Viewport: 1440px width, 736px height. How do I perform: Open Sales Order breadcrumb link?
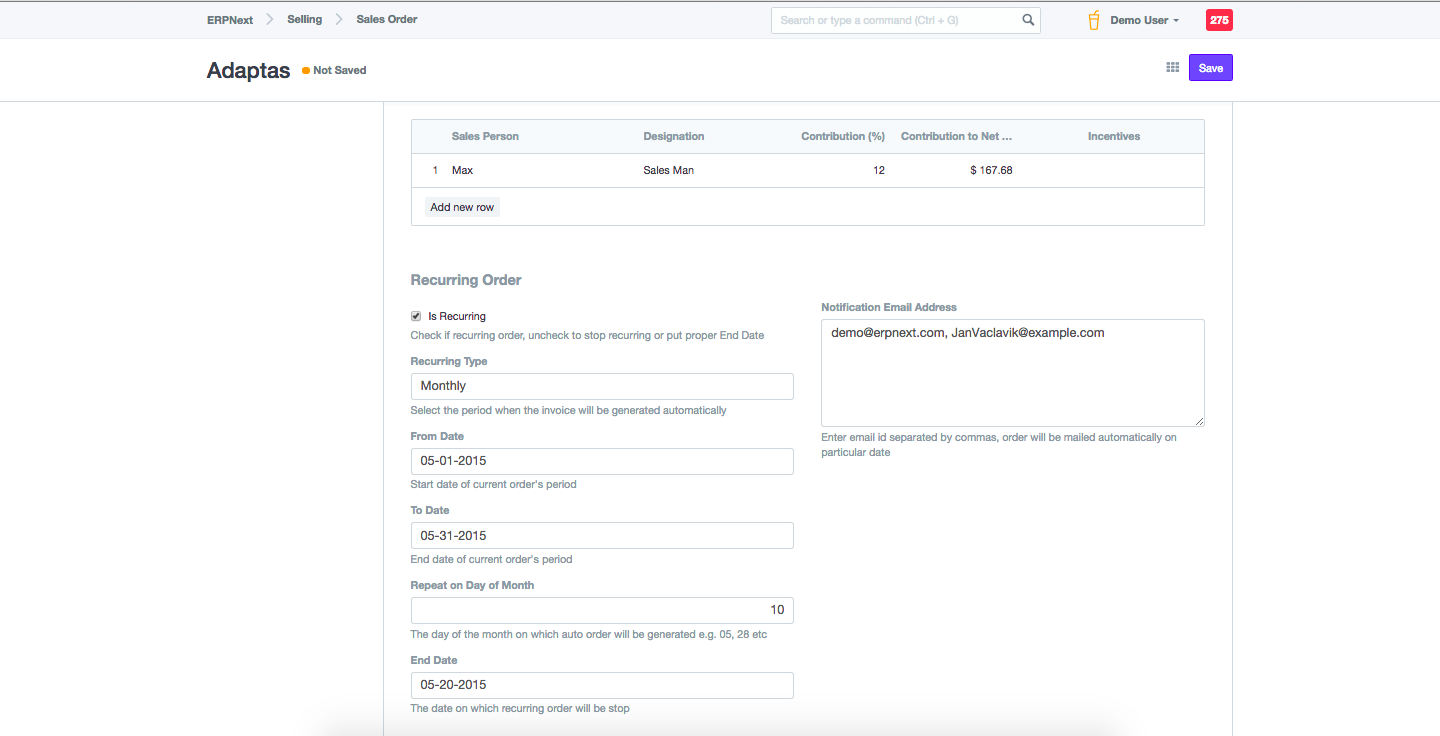pyautogui.click(x=386, y=20)
